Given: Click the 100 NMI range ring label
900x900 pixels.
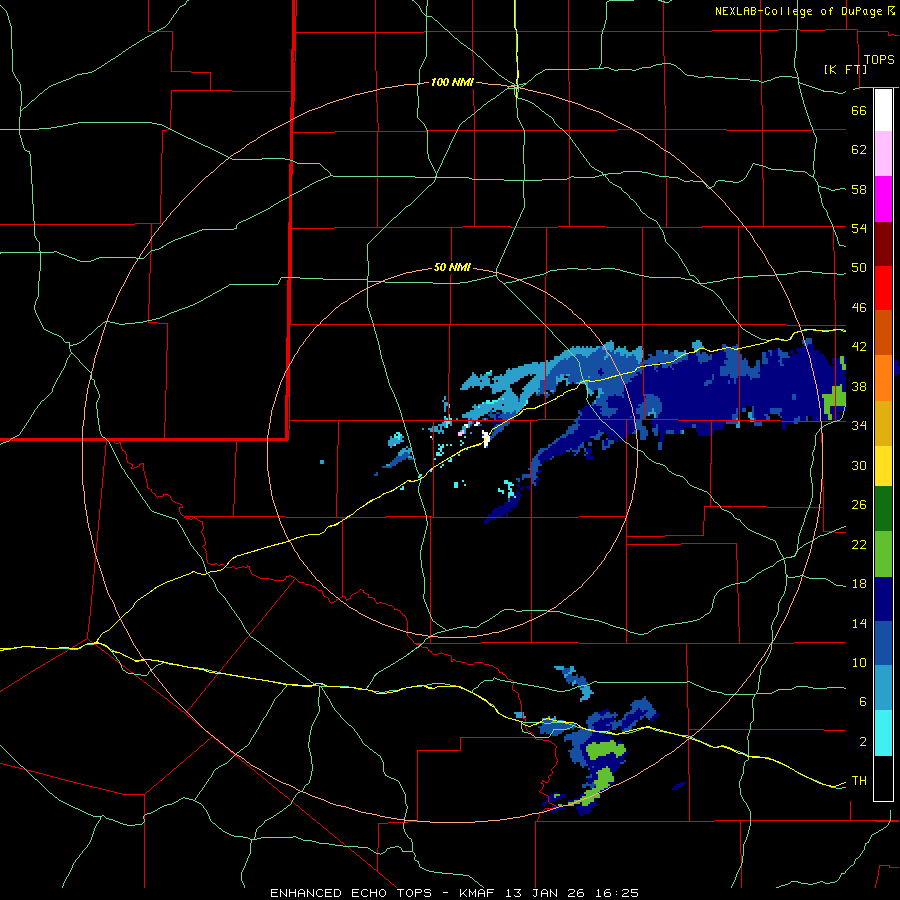Looking at the screenshot, I should click(x=452, y=83).
